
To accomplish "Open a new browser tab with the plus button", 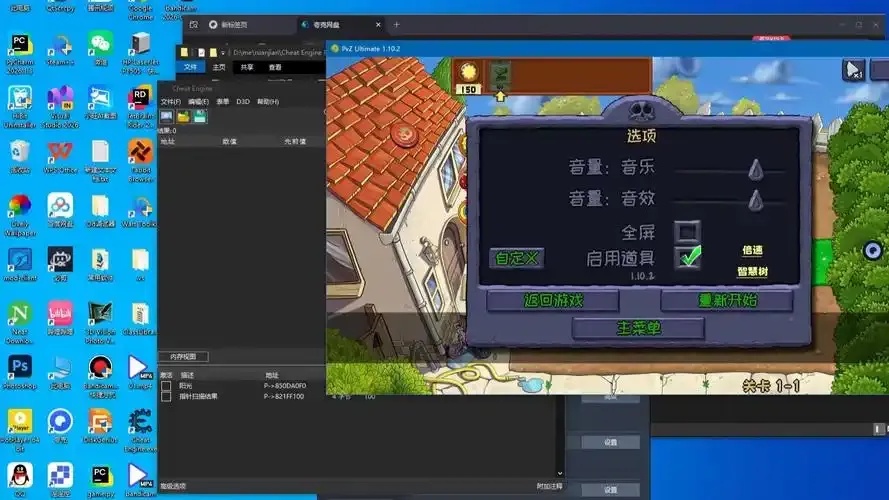I will point(396,24).
